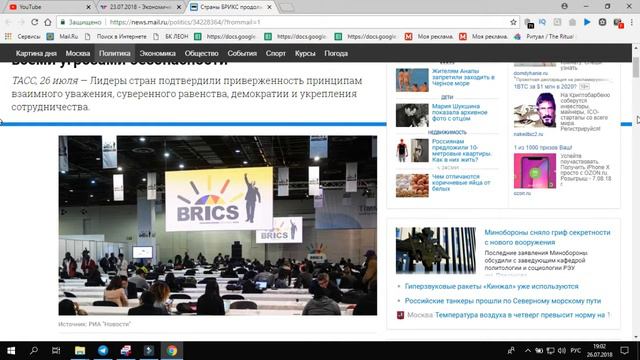640x360 pixels.
Task: Open article about коричневые яйца
Action: [x=461, y=182]
